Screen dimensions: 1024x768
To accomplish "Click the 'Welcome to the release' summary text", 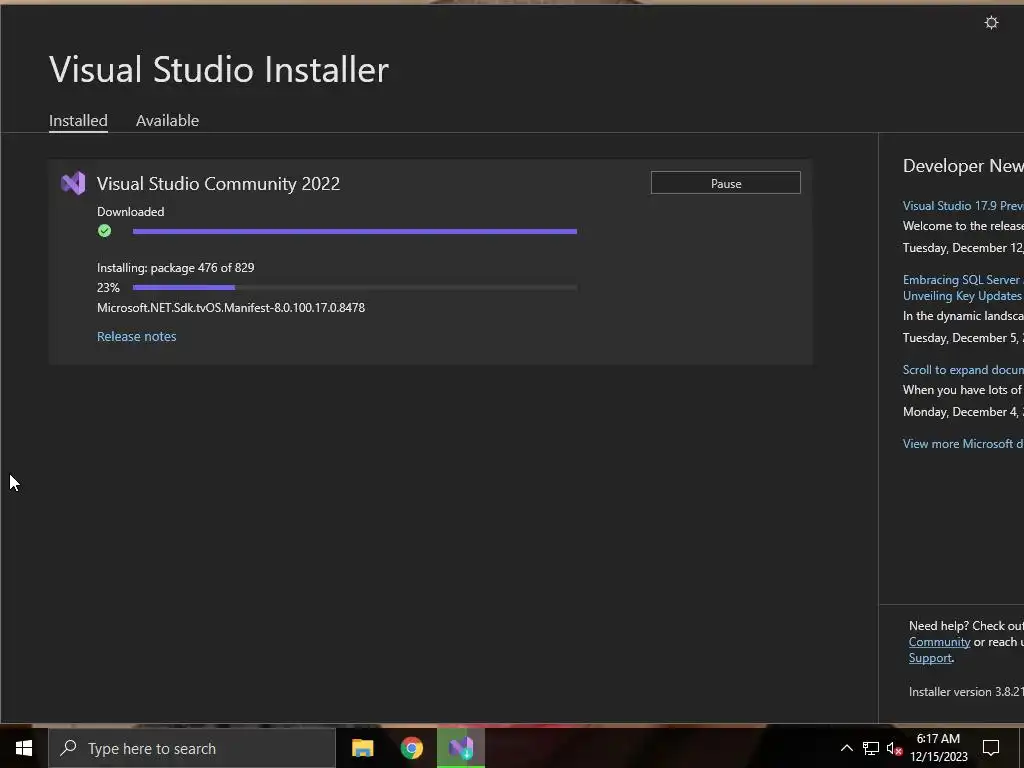I will [x=963, y=226].
